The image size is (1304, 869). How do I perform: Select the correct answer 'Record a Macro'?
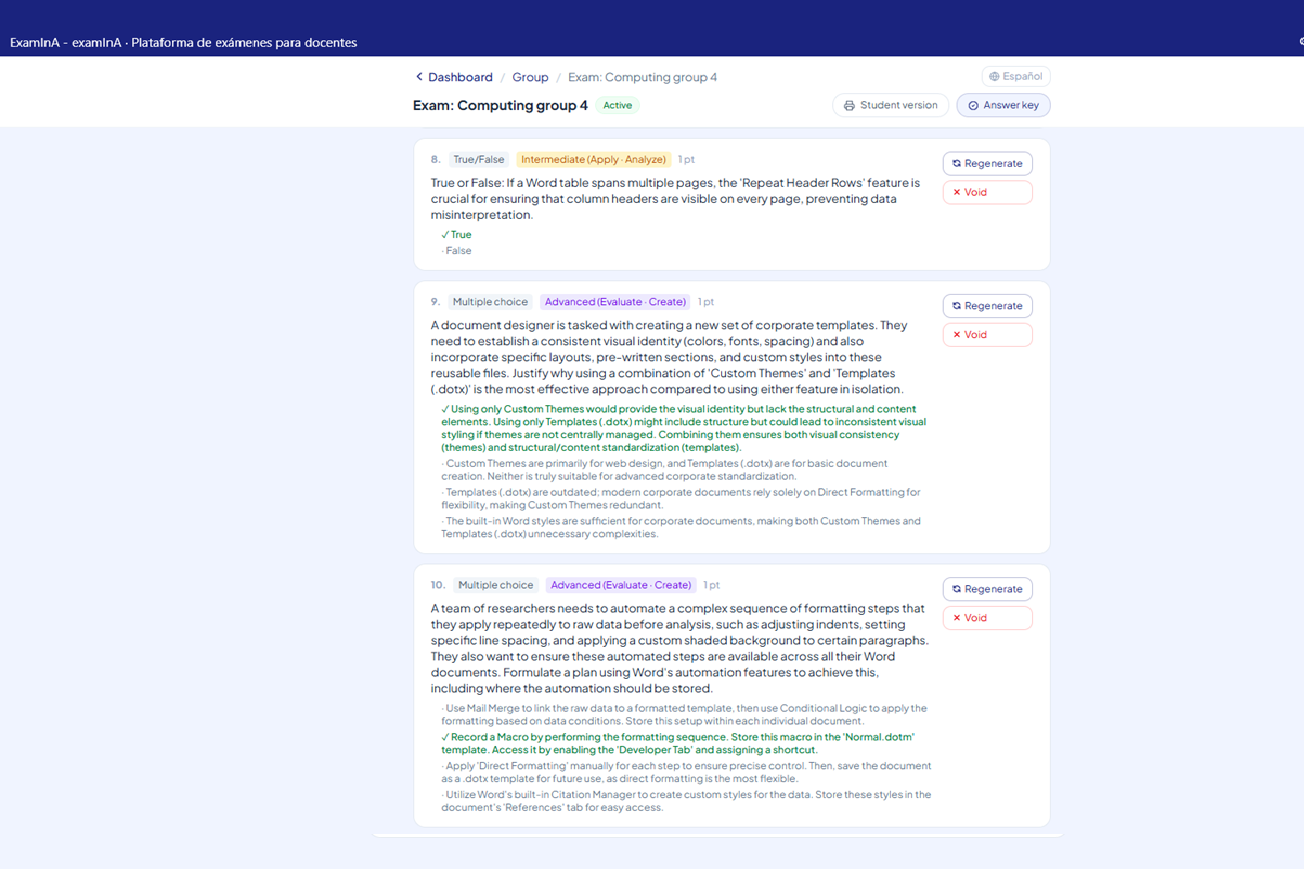tap(677, 743)
